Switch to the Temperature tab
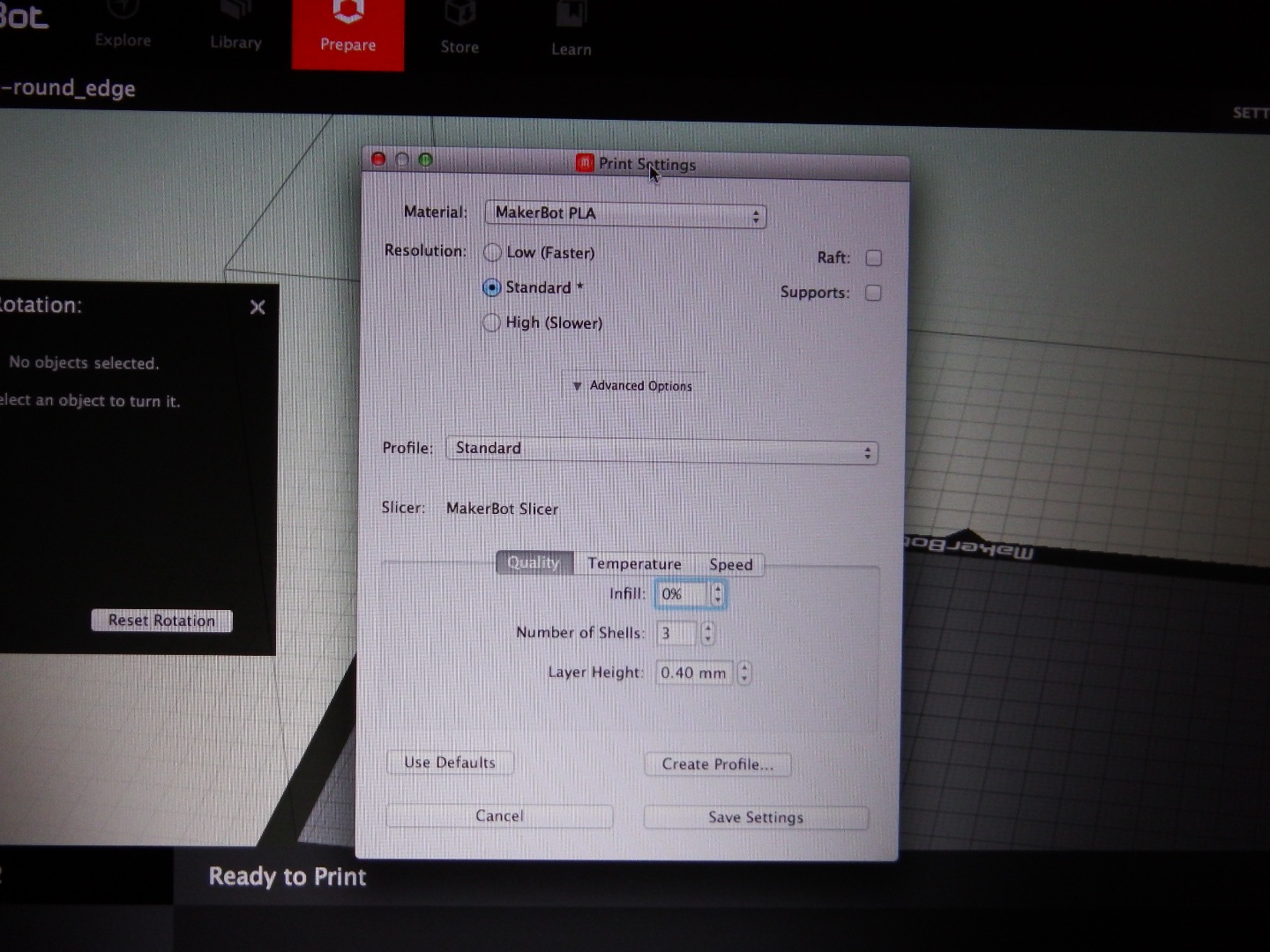 pos(634,564)
